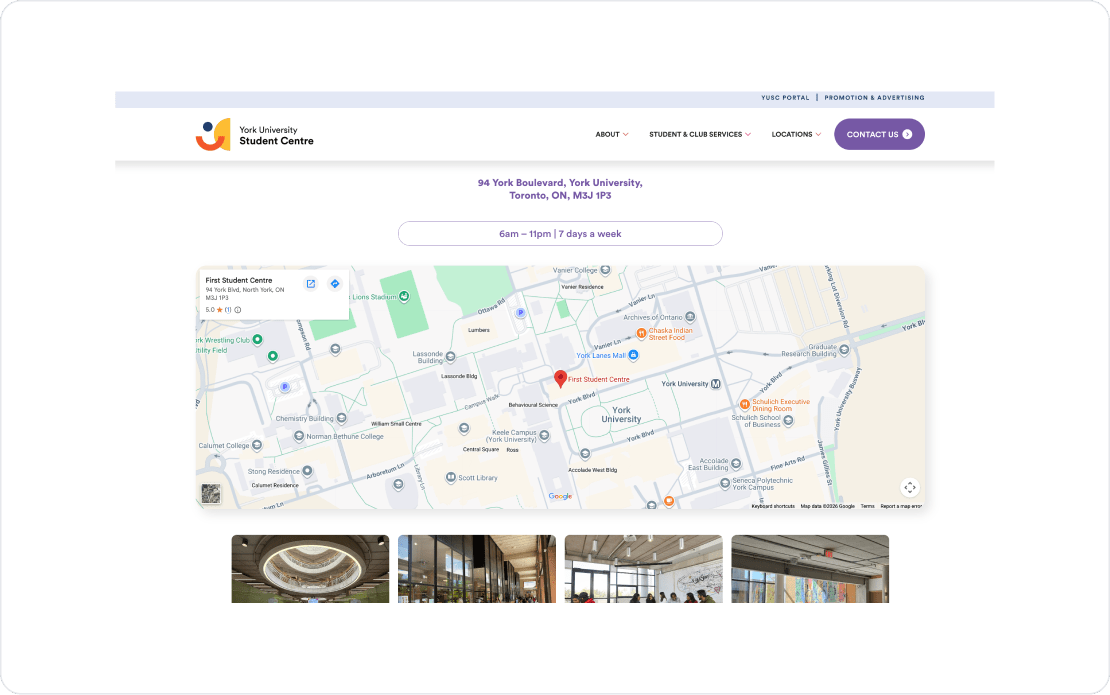Select the Scott Library marker icon

coord(450,478)
